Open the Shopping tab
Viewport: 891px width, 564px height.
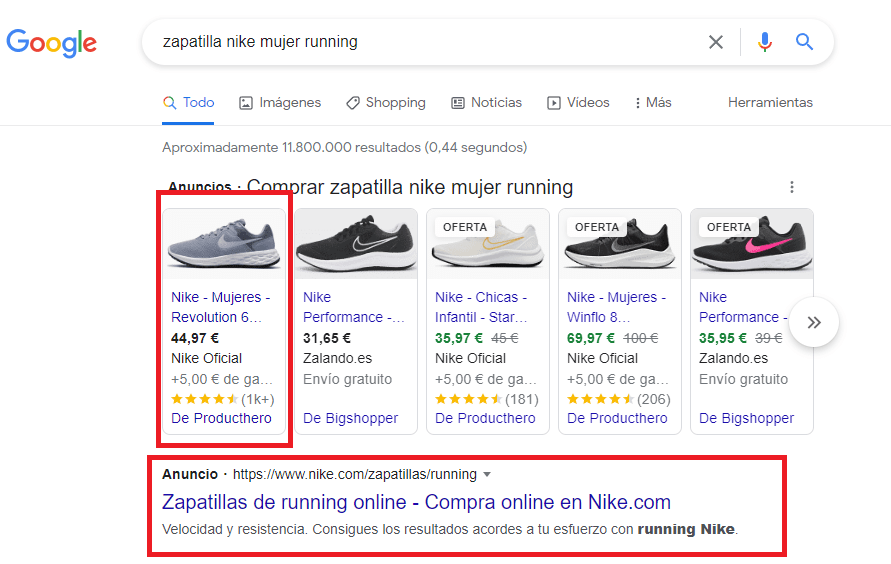tap(386, 103)
